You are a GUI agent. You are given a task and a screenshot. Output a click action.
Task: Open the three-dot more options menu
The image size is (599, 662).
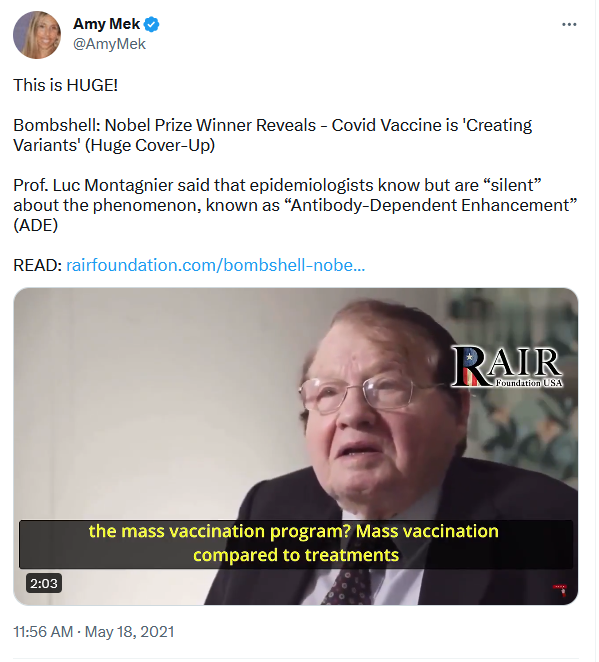click(x=569, y=24)
